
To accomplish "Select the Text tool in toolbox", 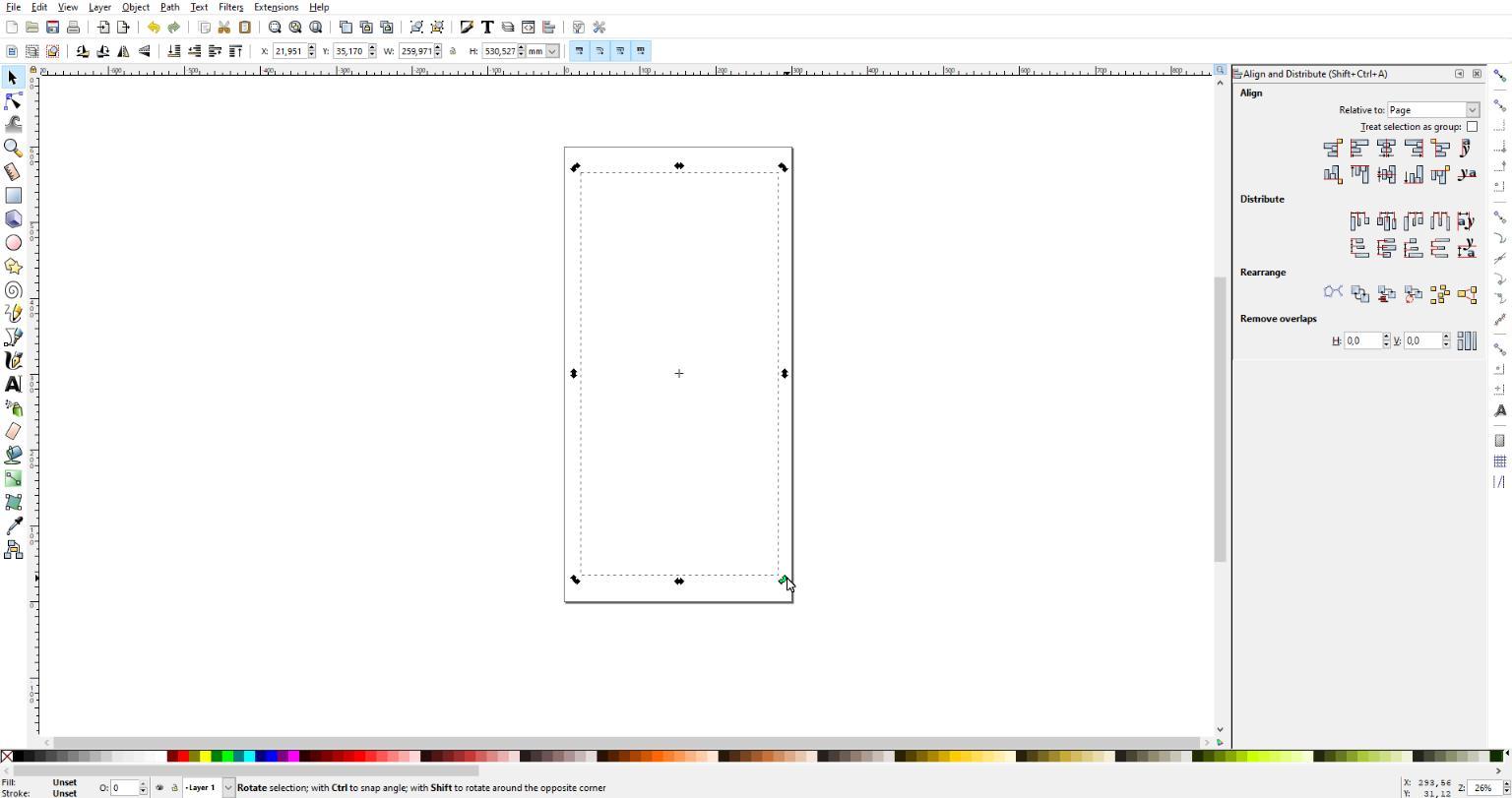I will (13, 384).
